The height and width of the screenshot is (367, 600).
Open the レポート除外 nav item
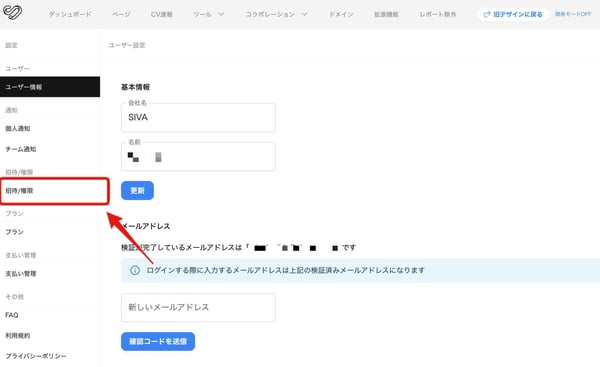tap(437, 15)
